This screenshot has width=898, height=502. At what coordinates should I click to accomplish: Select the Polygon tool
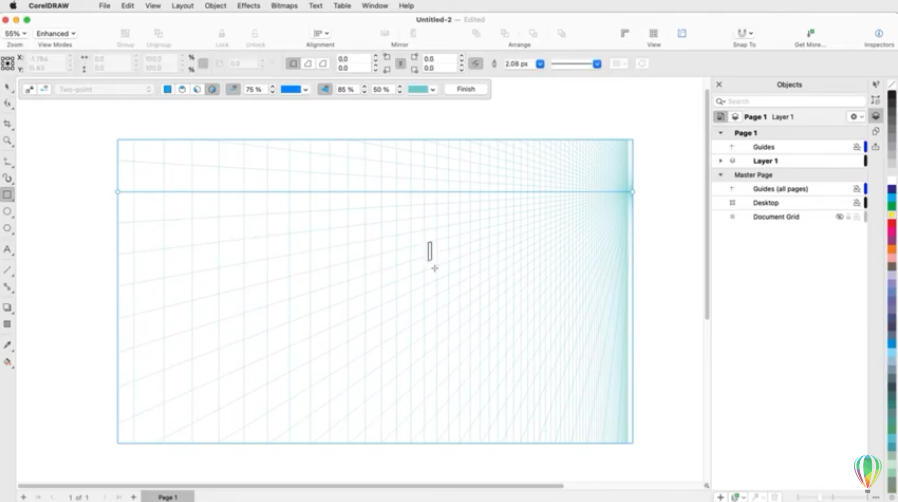tap(7, 228)
